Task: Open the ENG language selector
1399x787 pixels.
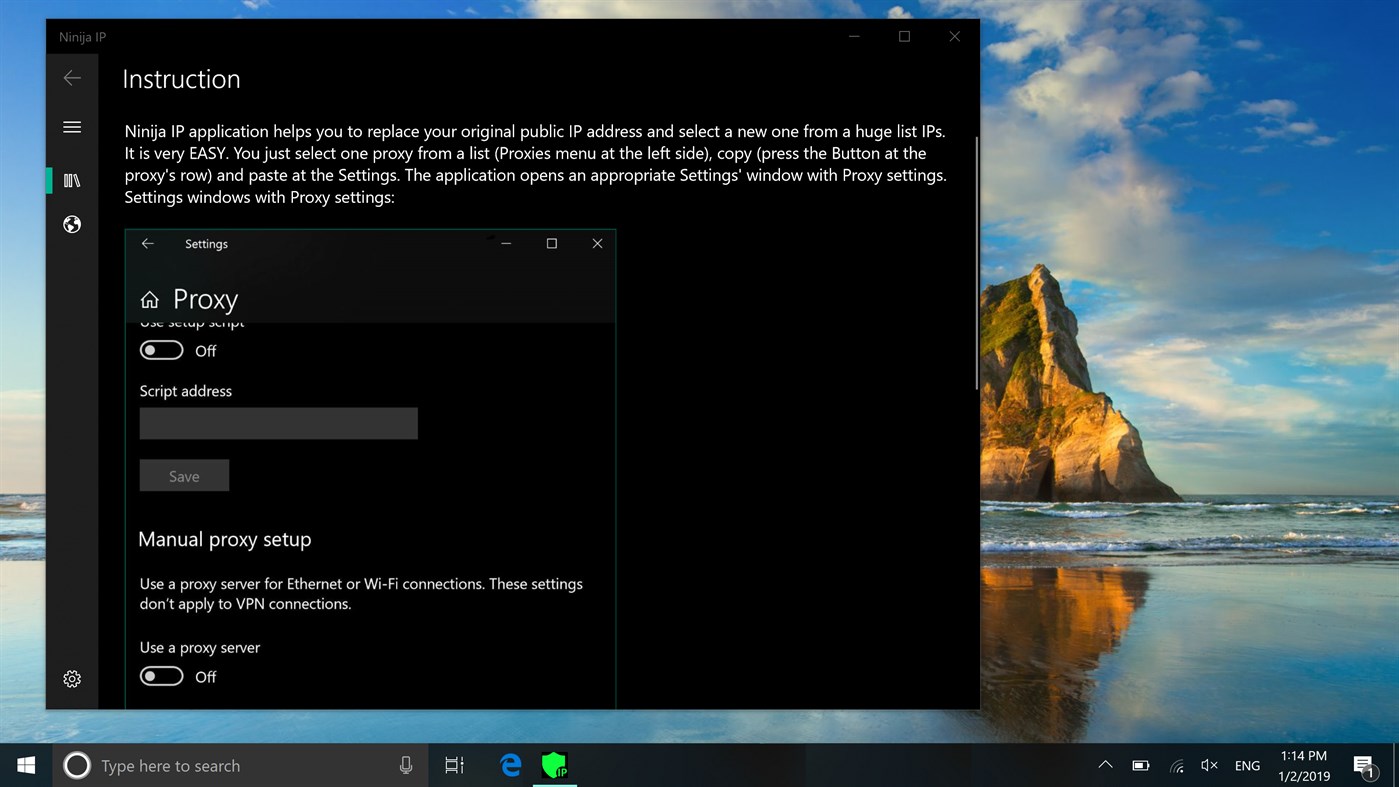Action: click(x=1246, y=765)
